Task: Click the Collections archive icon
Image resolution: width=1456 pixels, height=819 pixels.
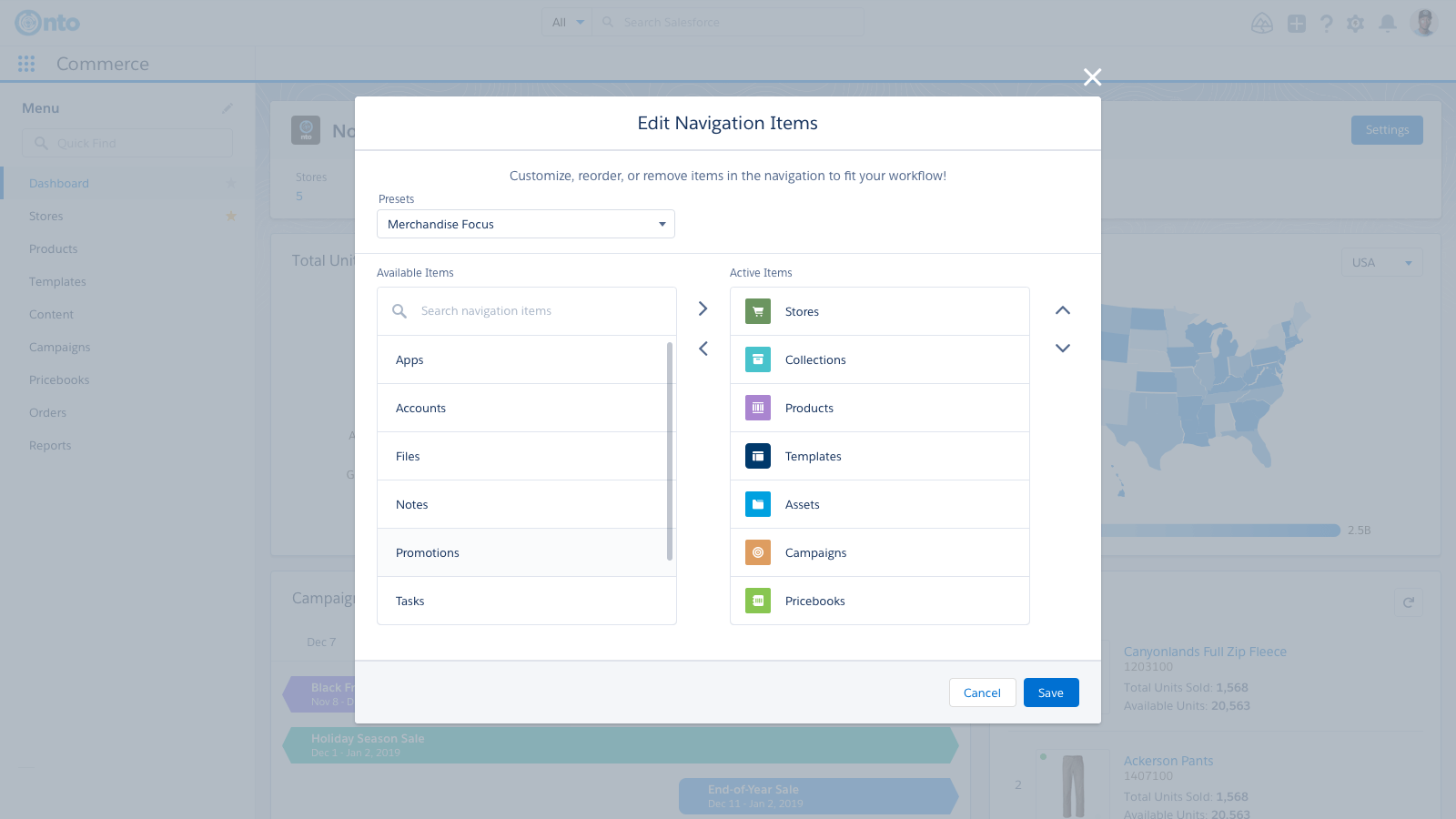Action: [757, 359]
